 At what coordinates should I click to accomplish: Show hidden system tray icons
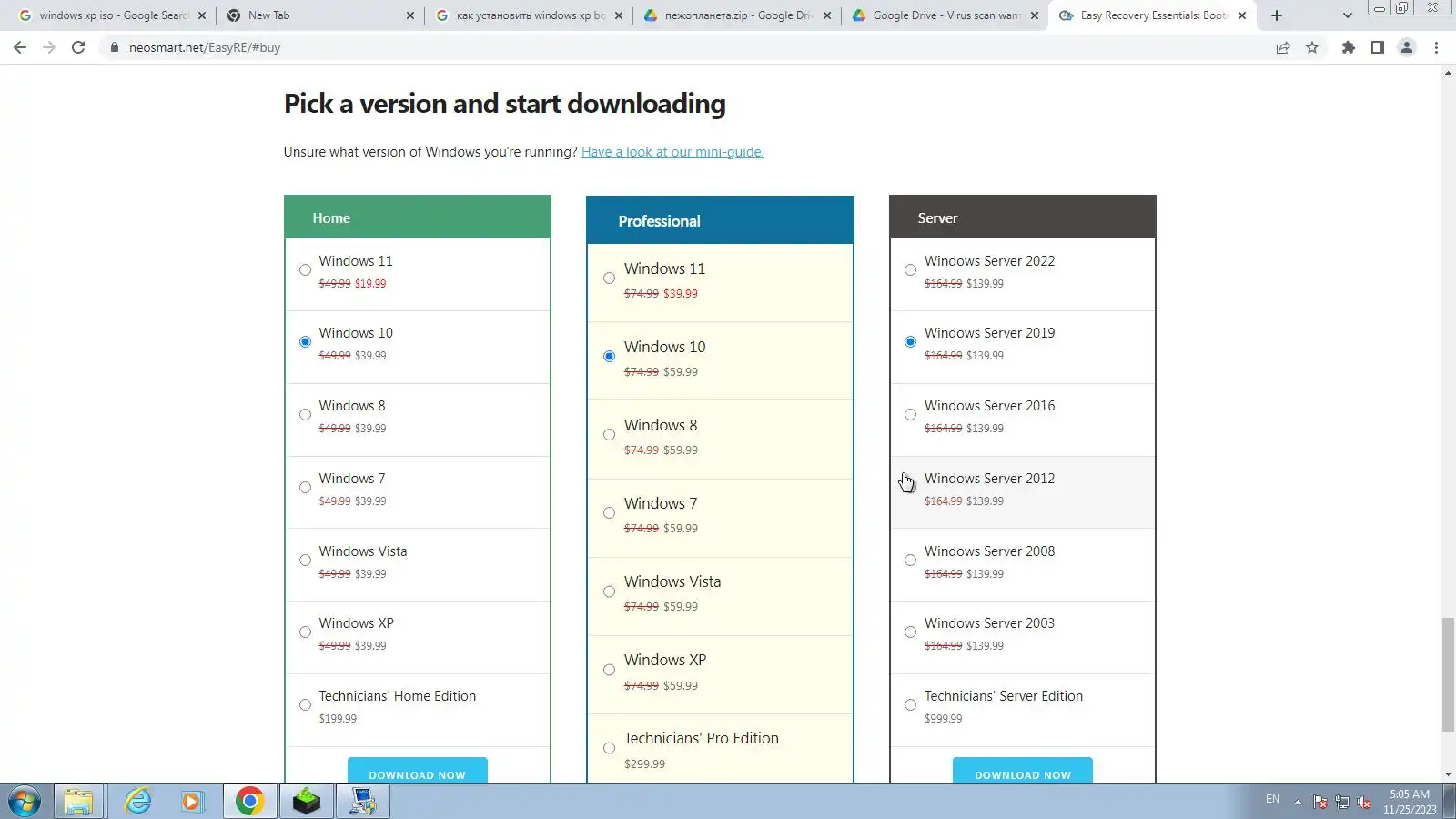(x=1298, y=802)
